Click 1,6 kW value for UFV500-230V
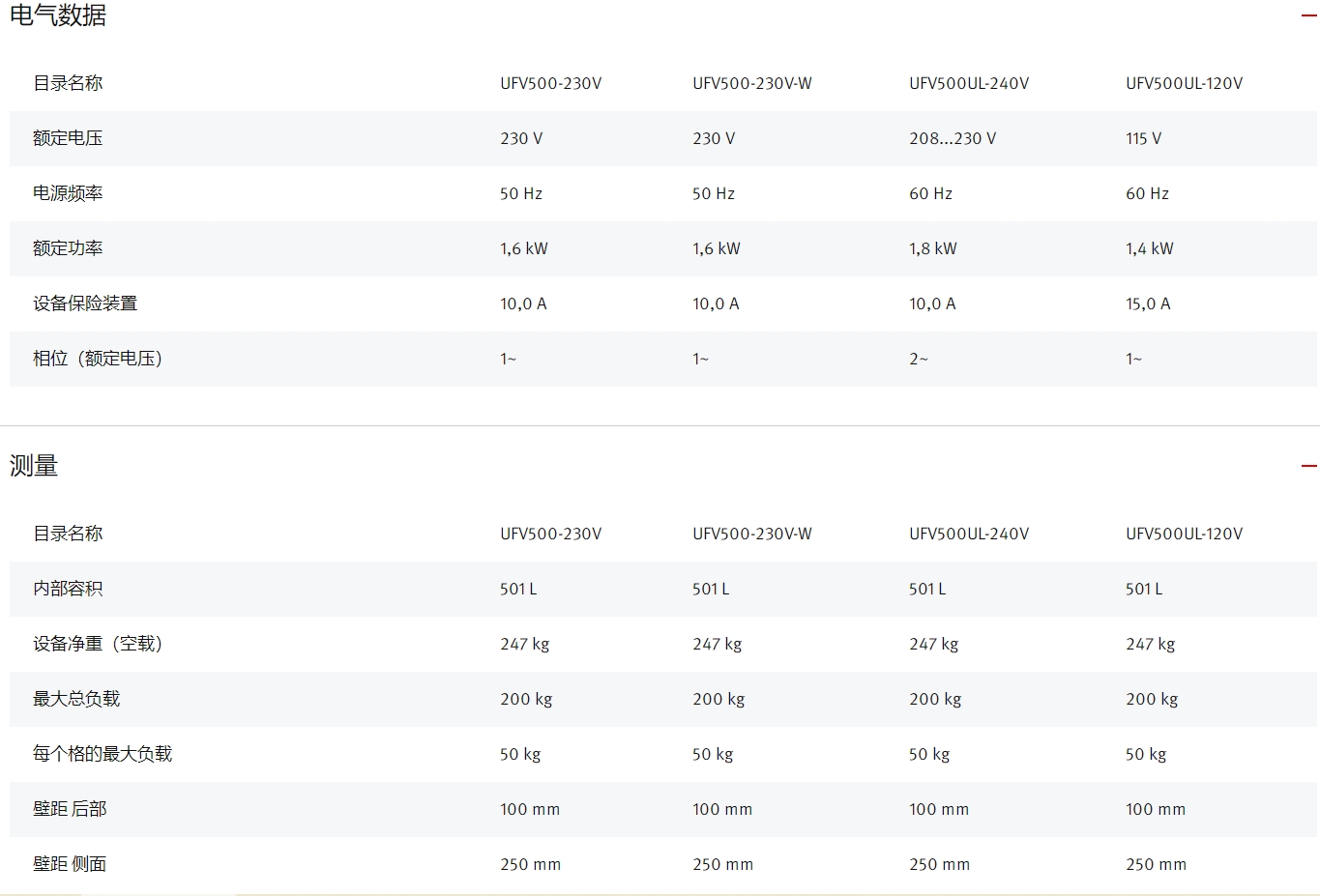 (523, 248)
